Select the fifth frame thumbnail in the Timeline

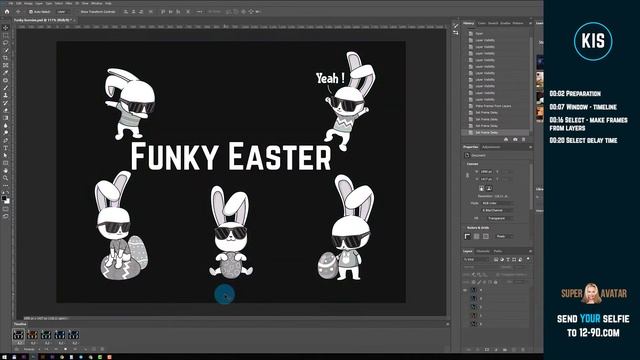(x=74, y=335)
